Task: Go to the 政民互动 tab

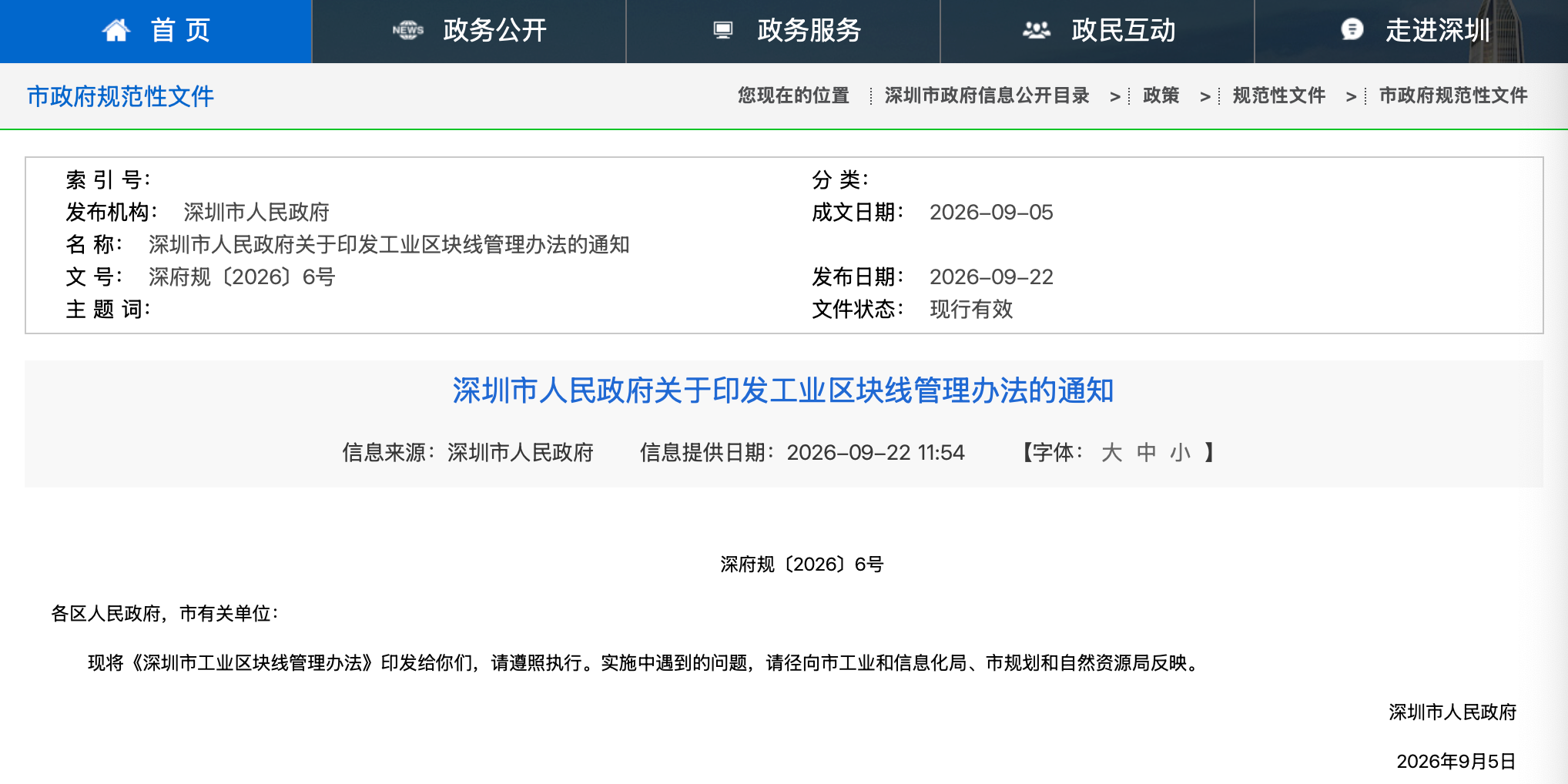Action: click(x=1097, y=31)
